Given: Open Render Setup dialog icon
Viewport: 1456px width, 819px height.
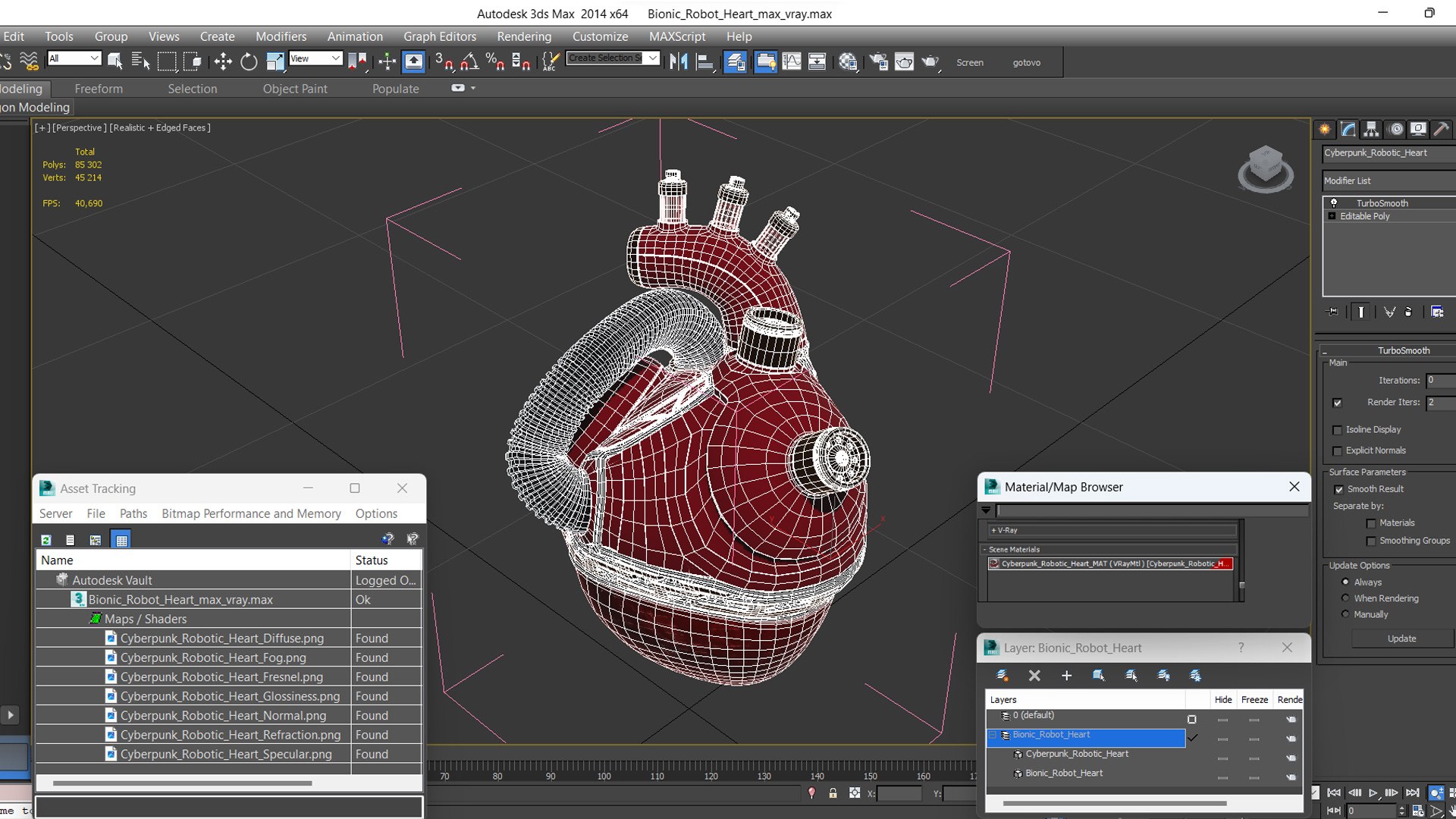Looking at the screenshot, I should click(x=878, y=61).
